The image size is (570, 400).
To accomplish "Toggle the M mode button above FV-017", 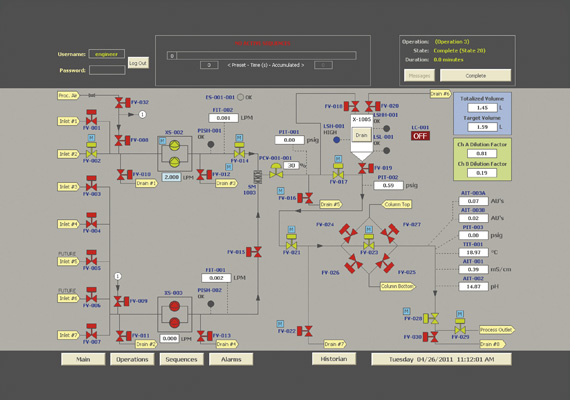I will (338, 159).
